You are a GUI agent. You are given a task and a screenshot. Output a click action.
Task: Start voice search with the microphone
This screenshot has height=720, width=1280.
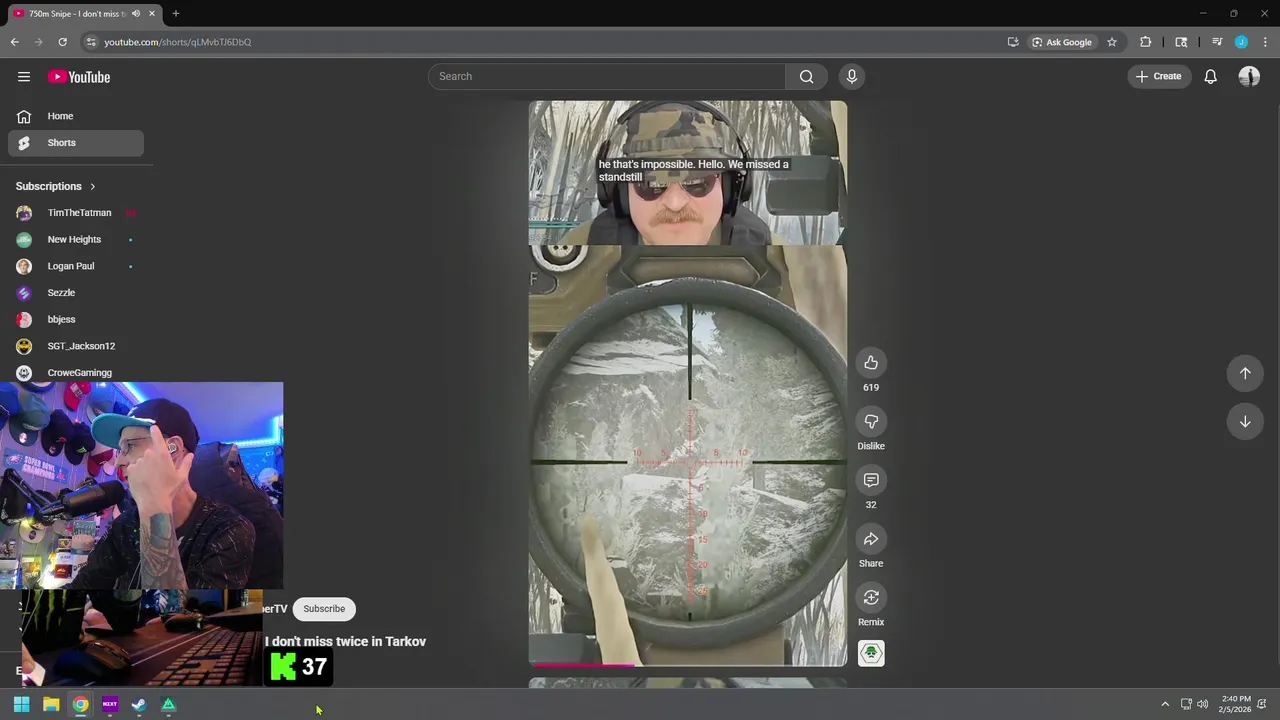tap(852, 77)
